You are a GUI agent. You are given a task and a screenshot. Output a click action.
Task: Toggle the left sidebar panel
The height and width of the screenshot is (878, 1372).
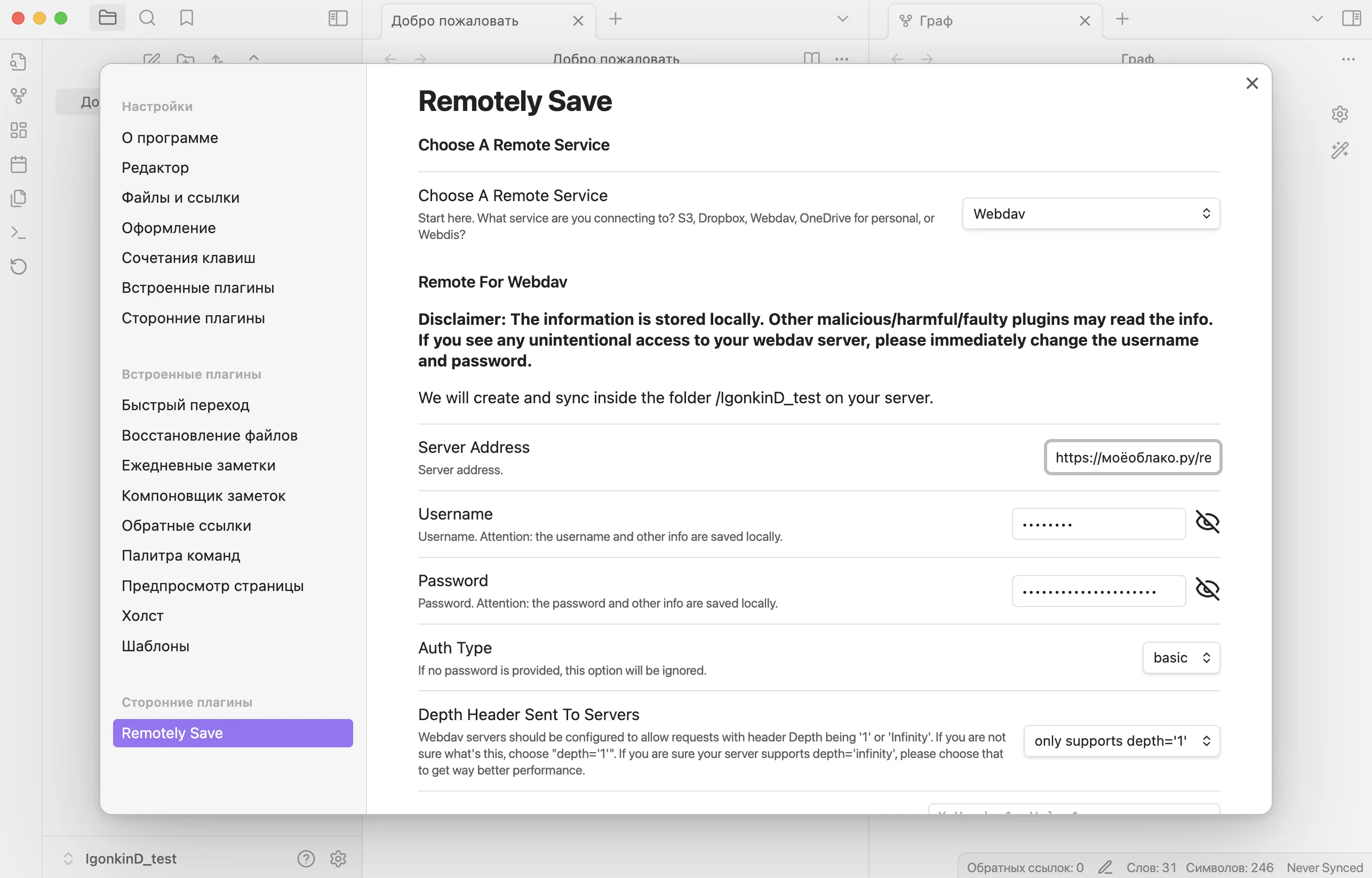point(338,18)
